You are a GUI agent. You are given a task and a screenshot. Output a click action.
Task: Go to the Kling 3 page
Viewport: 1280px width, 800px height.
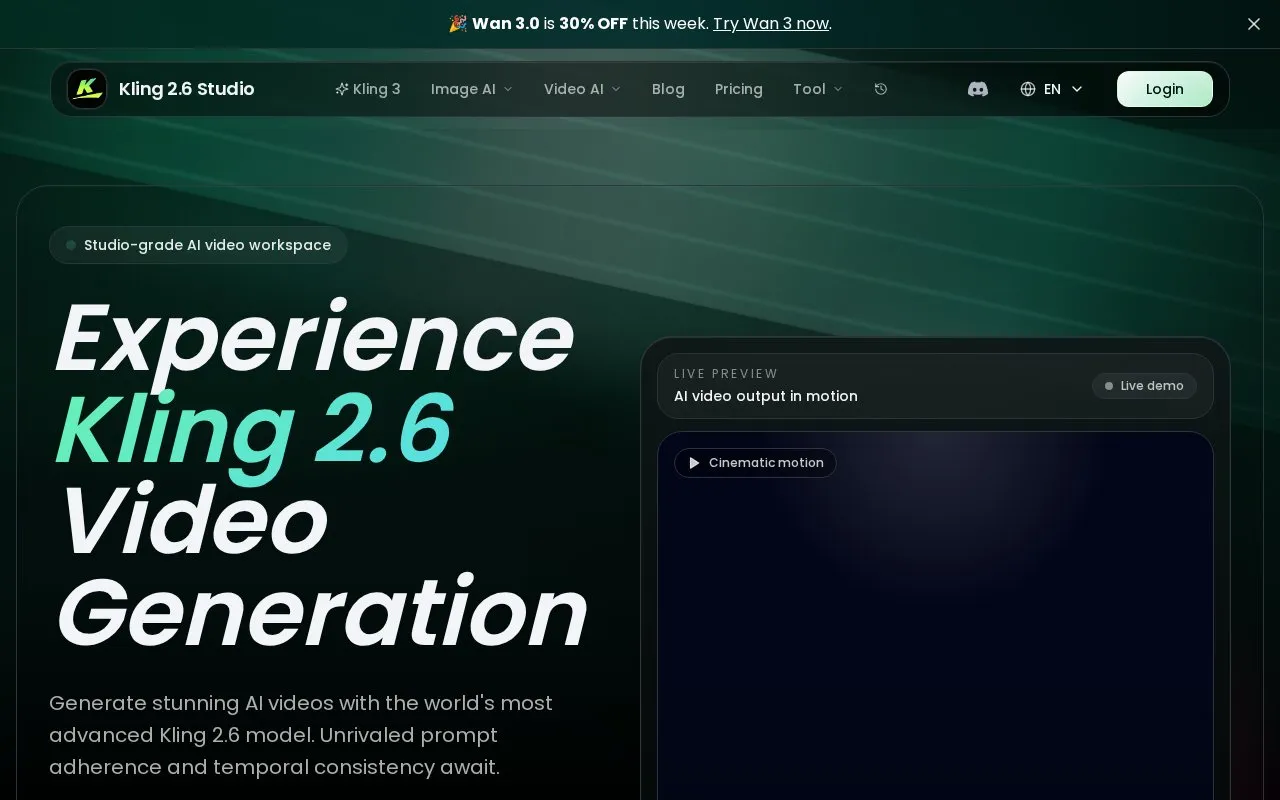point(368,89)
